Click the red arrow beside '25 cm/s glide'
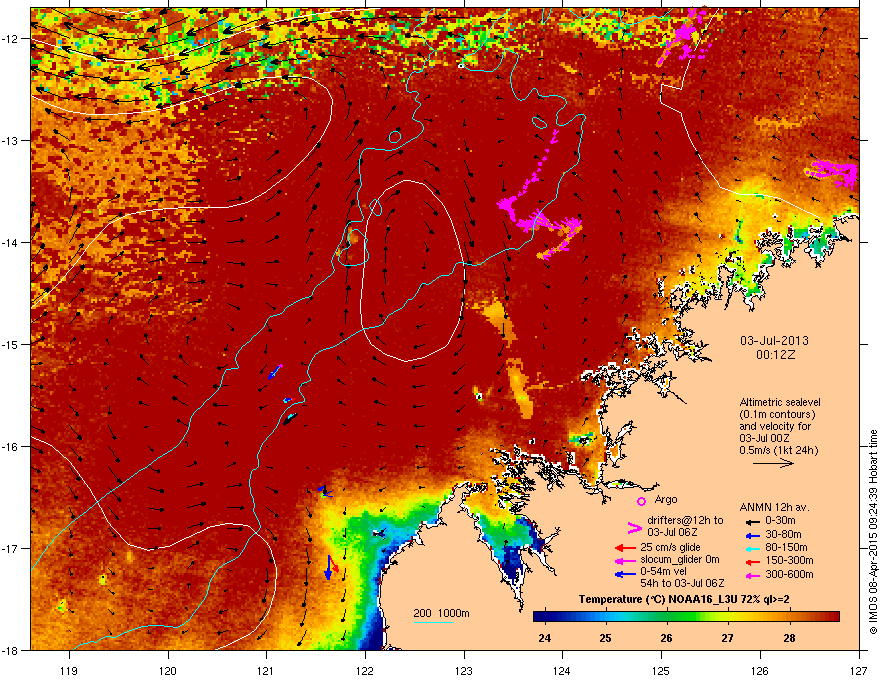Image resolution: width=880 pixels, height=680 pixels. pyautogui.click(x=625, y=548)
